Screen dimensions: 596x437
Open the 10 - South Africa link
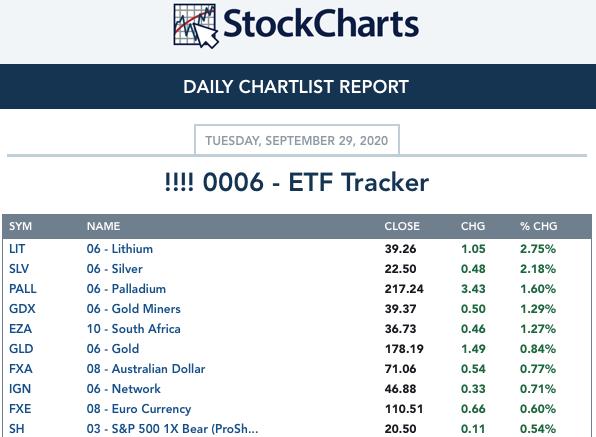click(133, 329)
